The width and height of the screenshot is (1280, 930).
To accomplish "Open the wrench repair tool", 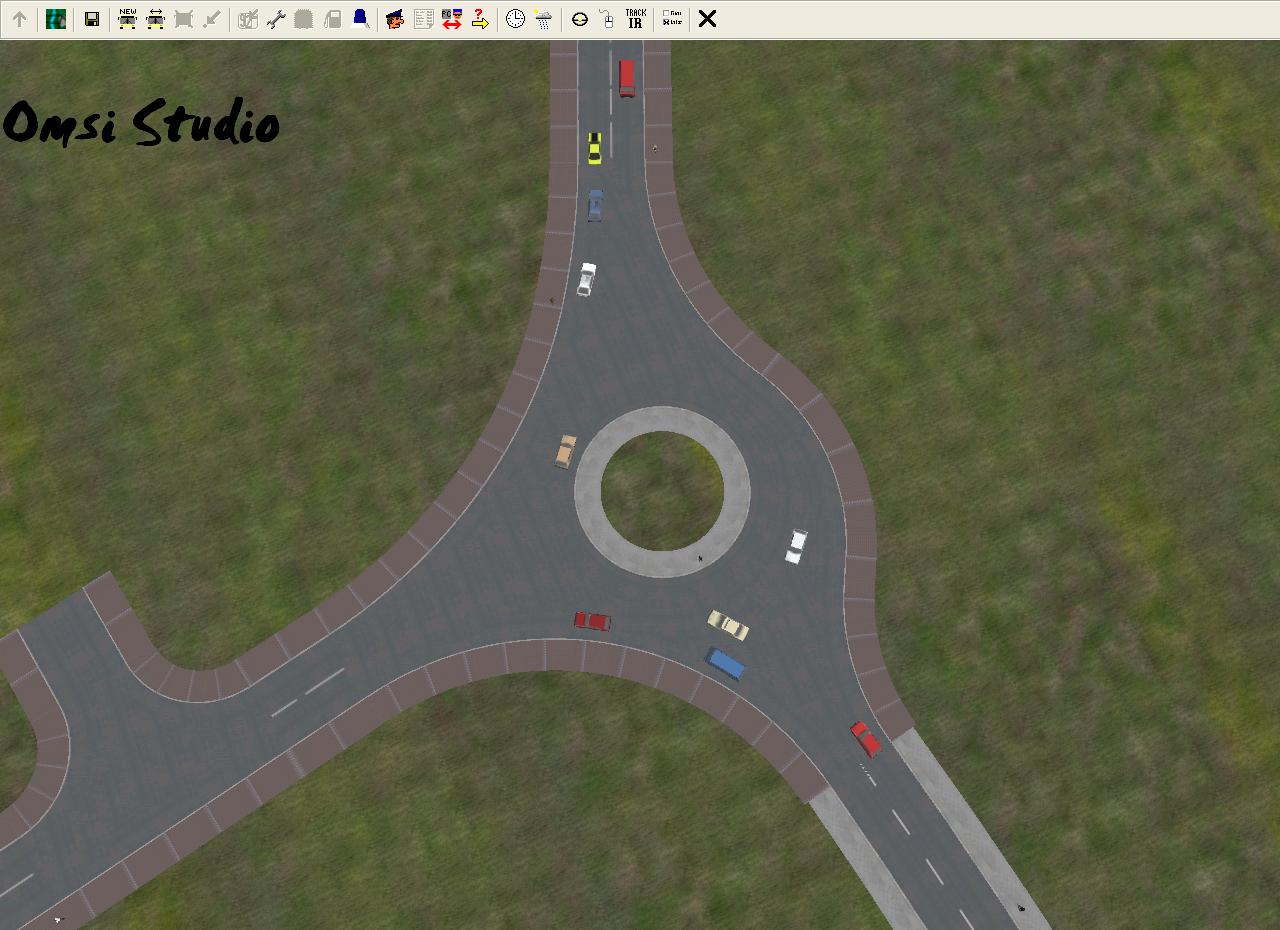I will pos(276,19).
